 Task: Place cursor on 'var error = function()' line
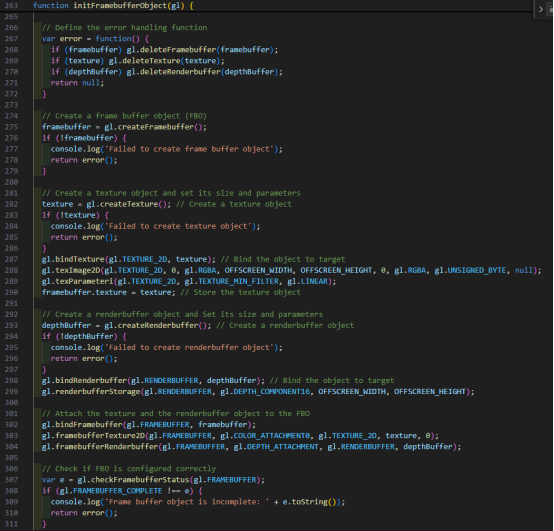pos(95,39)
